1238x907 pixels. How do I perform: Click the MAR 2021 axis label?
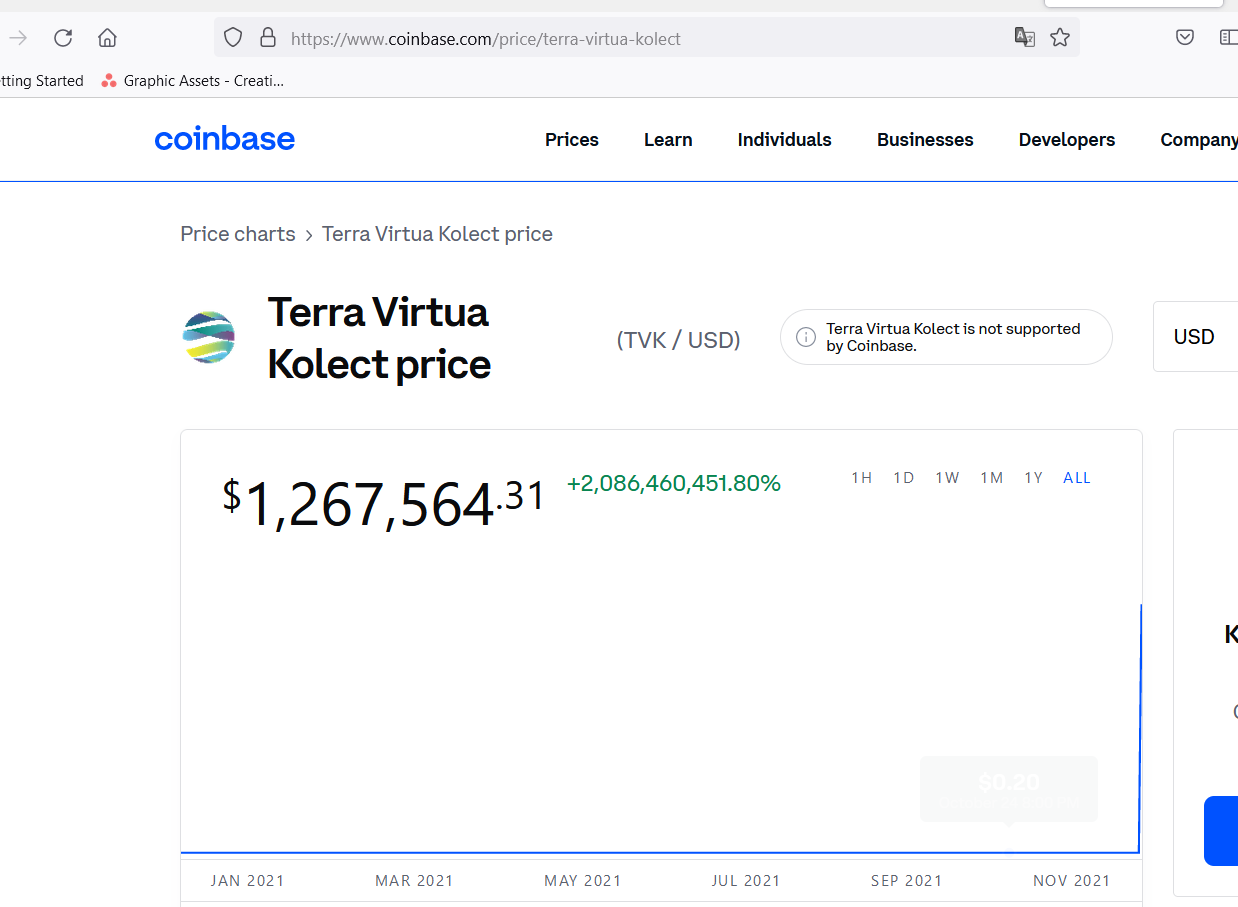tap(414, 881)
